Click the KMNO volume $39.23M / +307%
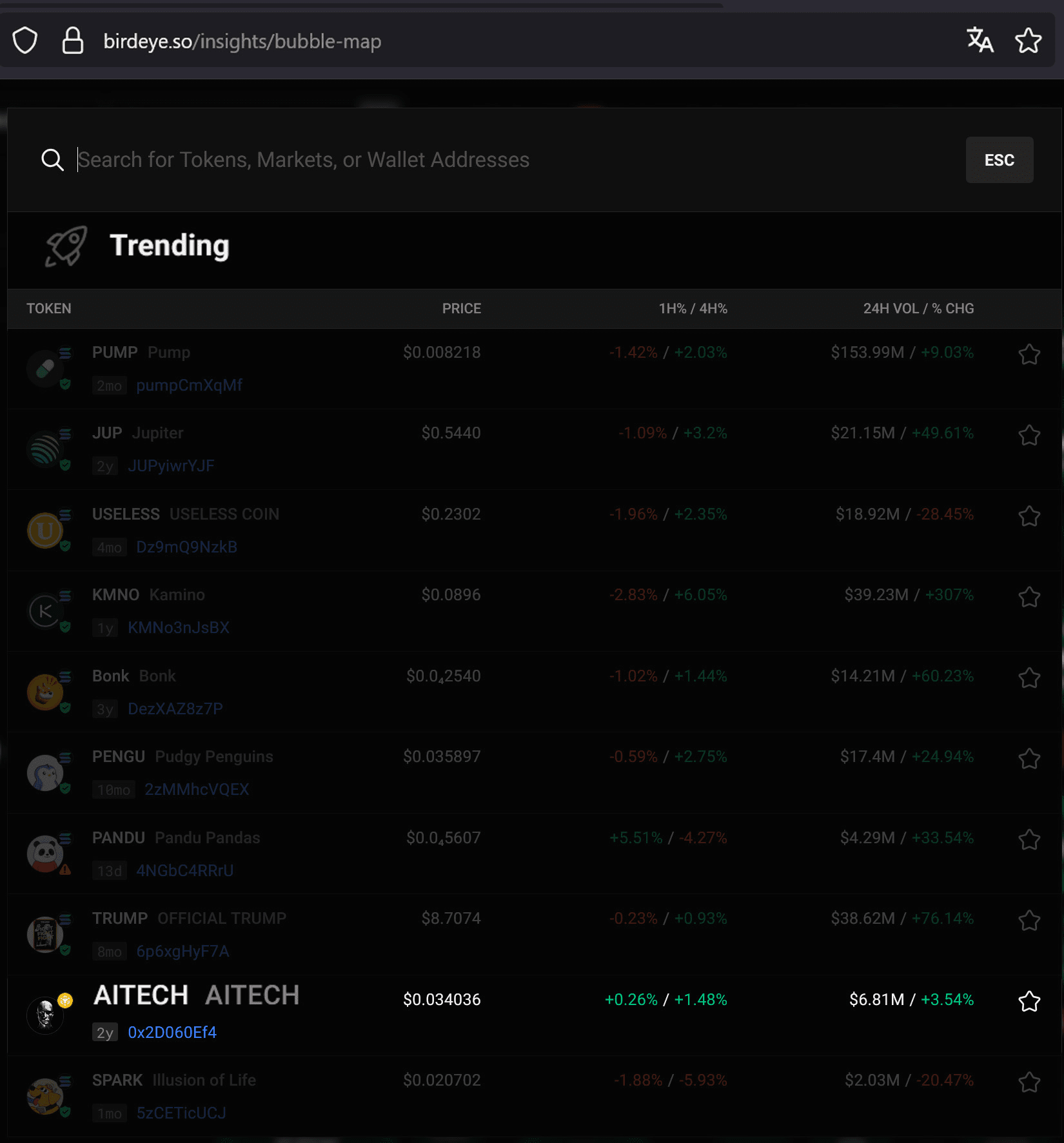Screen dimensions: 1064x1143 point(909,595)
